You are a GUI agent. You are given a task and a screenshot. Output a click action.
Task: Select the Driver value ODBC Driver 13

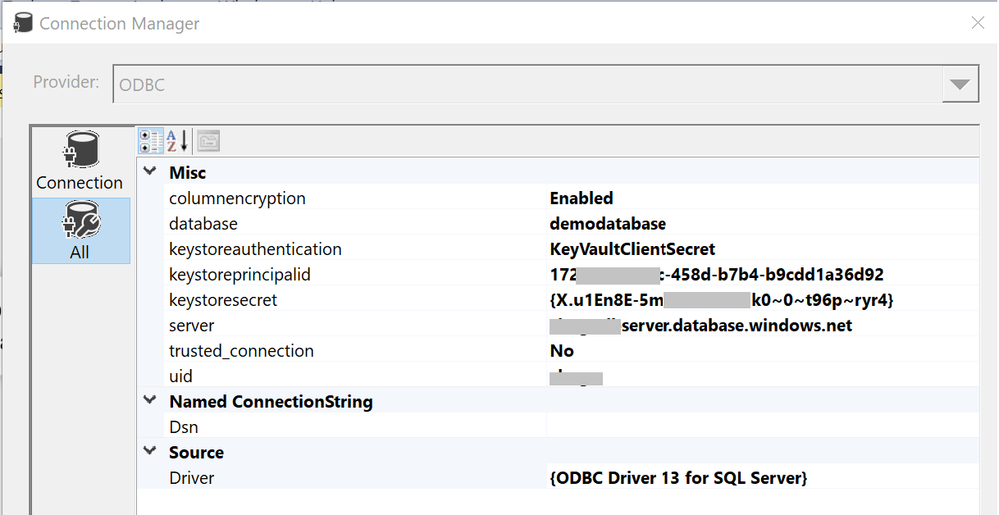678,478
